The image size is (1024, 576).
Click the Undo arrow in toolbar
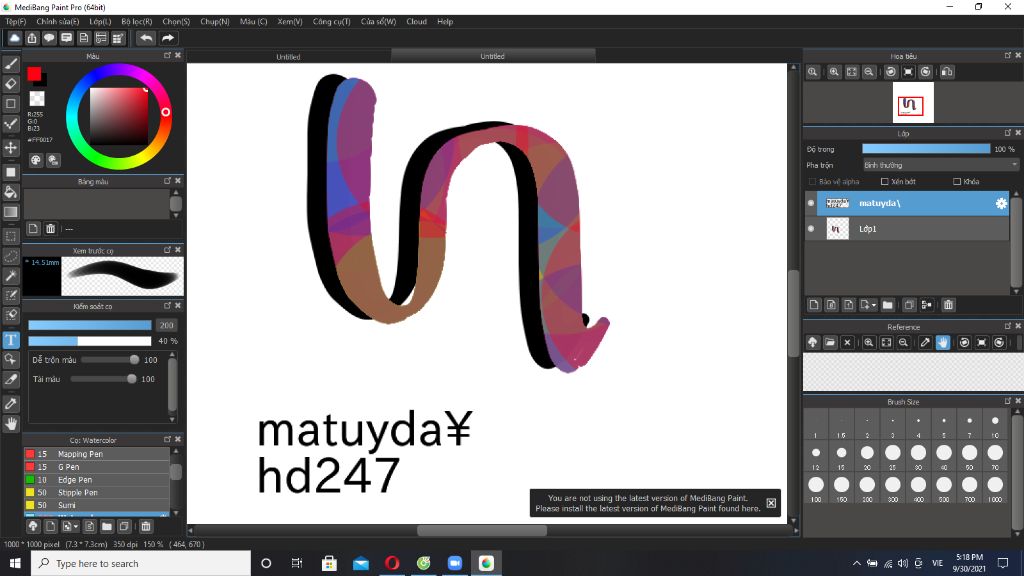pos(146,38)
